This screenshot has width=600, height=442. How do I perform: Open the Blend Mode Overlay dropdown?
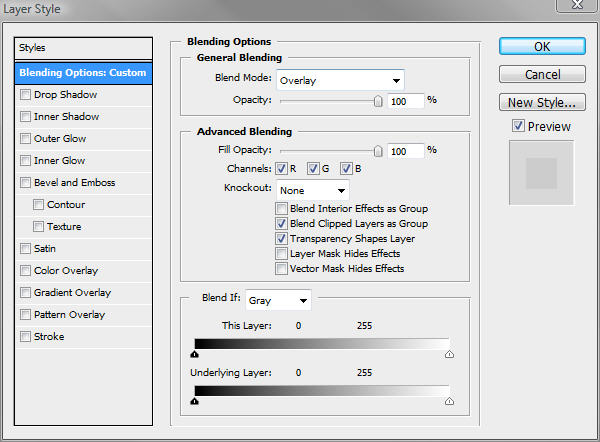coord(340,80)
